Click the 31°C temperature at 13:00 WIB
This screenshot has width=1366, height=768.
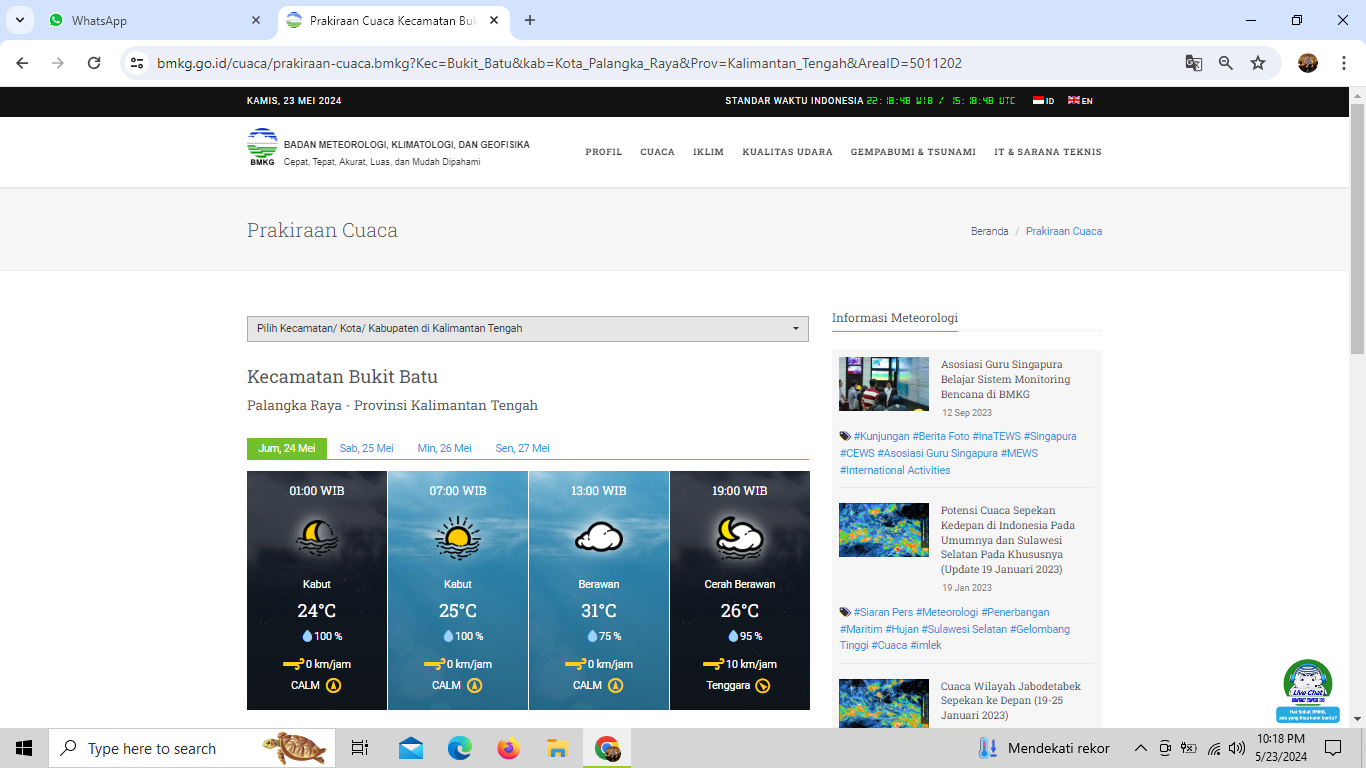599,611
